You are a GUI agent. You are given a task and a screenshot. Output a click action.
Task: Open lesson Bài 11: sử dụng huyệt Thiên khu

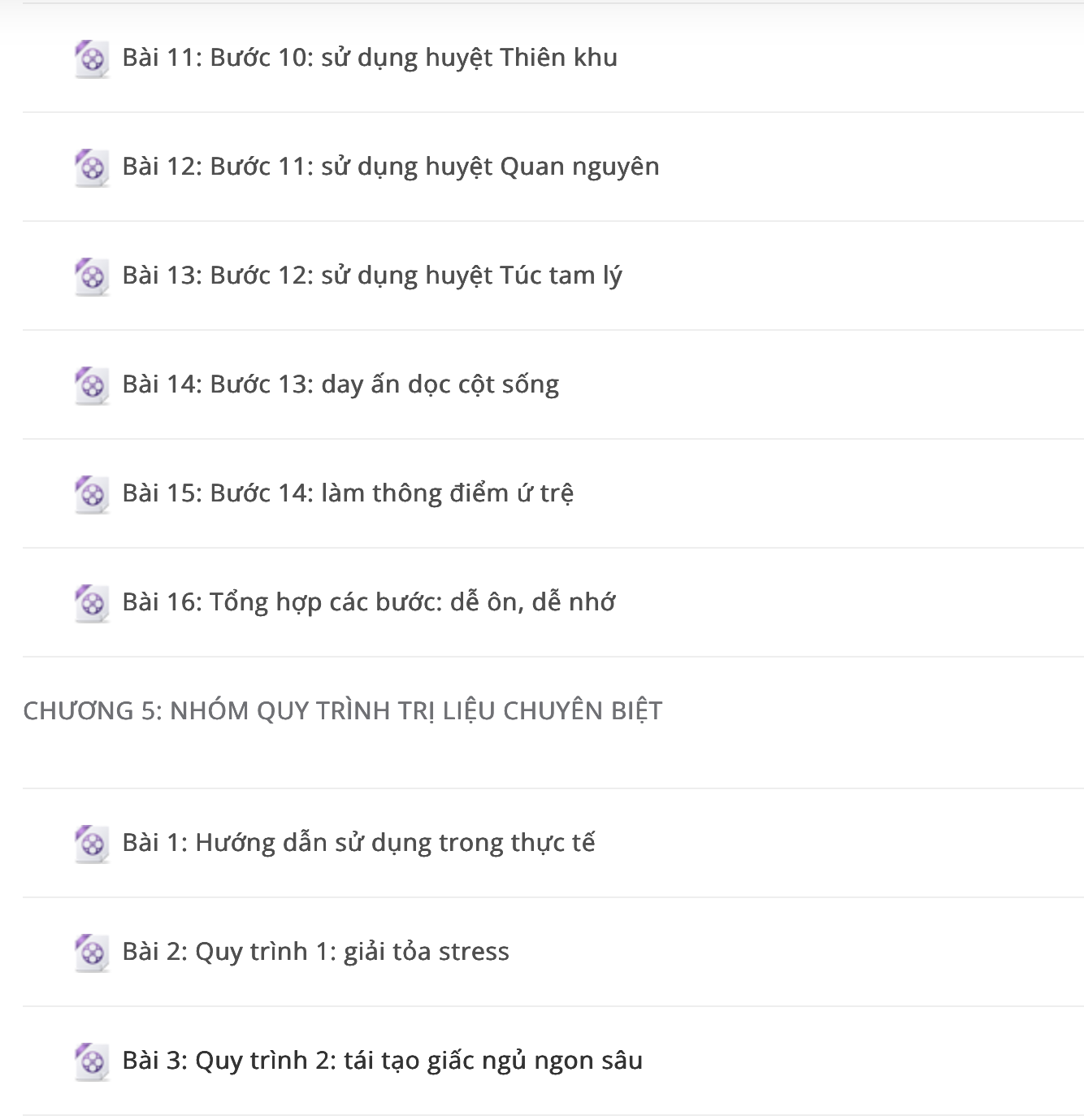370,59
